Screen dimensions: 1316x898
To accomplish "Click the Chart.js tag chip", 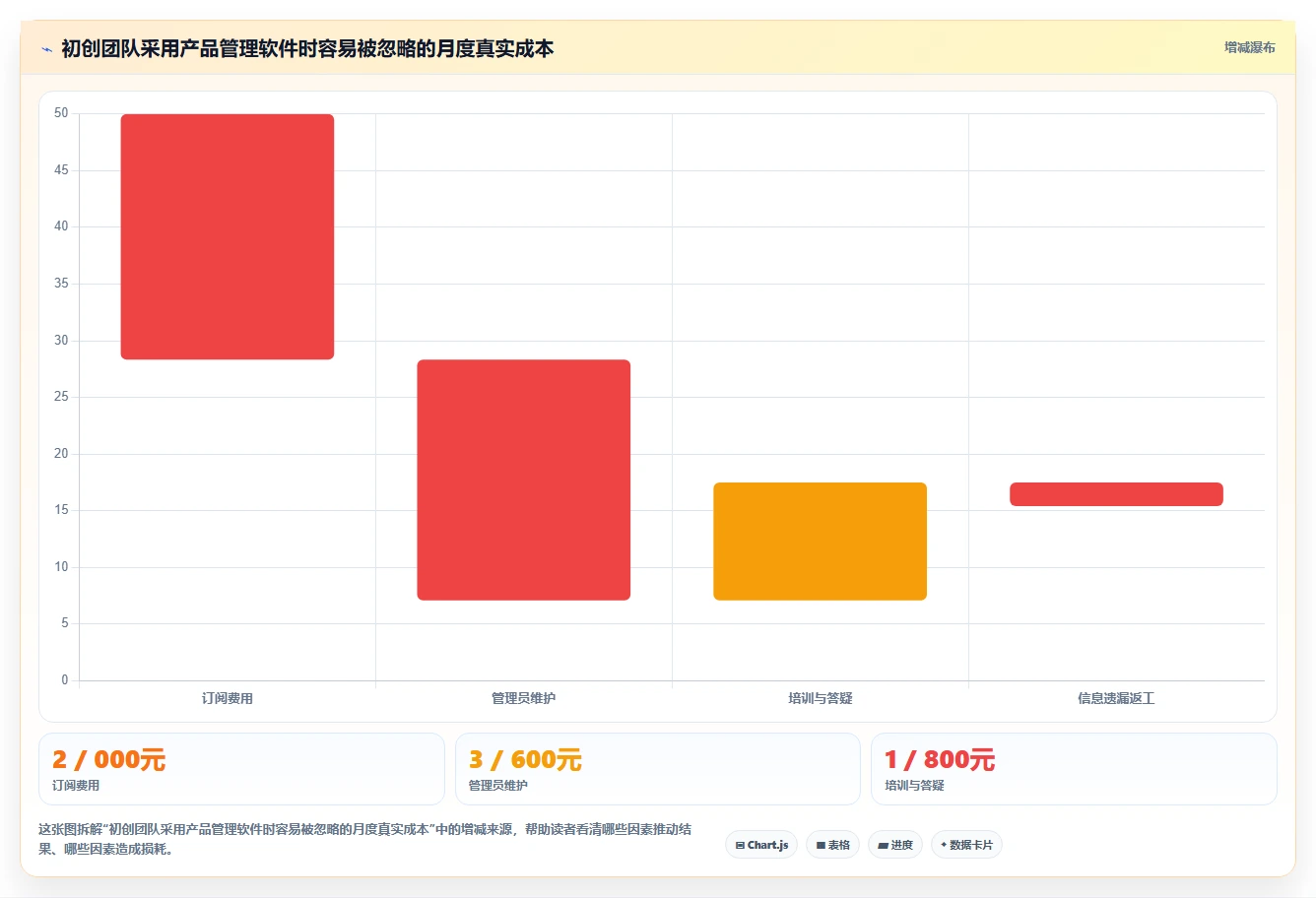I will click(x=761, y=845).
